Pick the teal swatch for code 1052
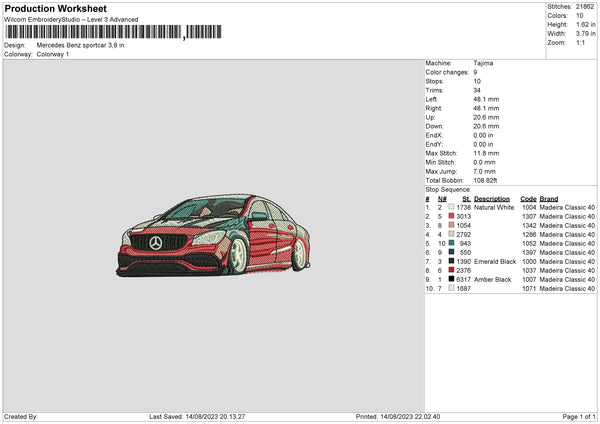600x424 pixels. [x=452, y=243]
